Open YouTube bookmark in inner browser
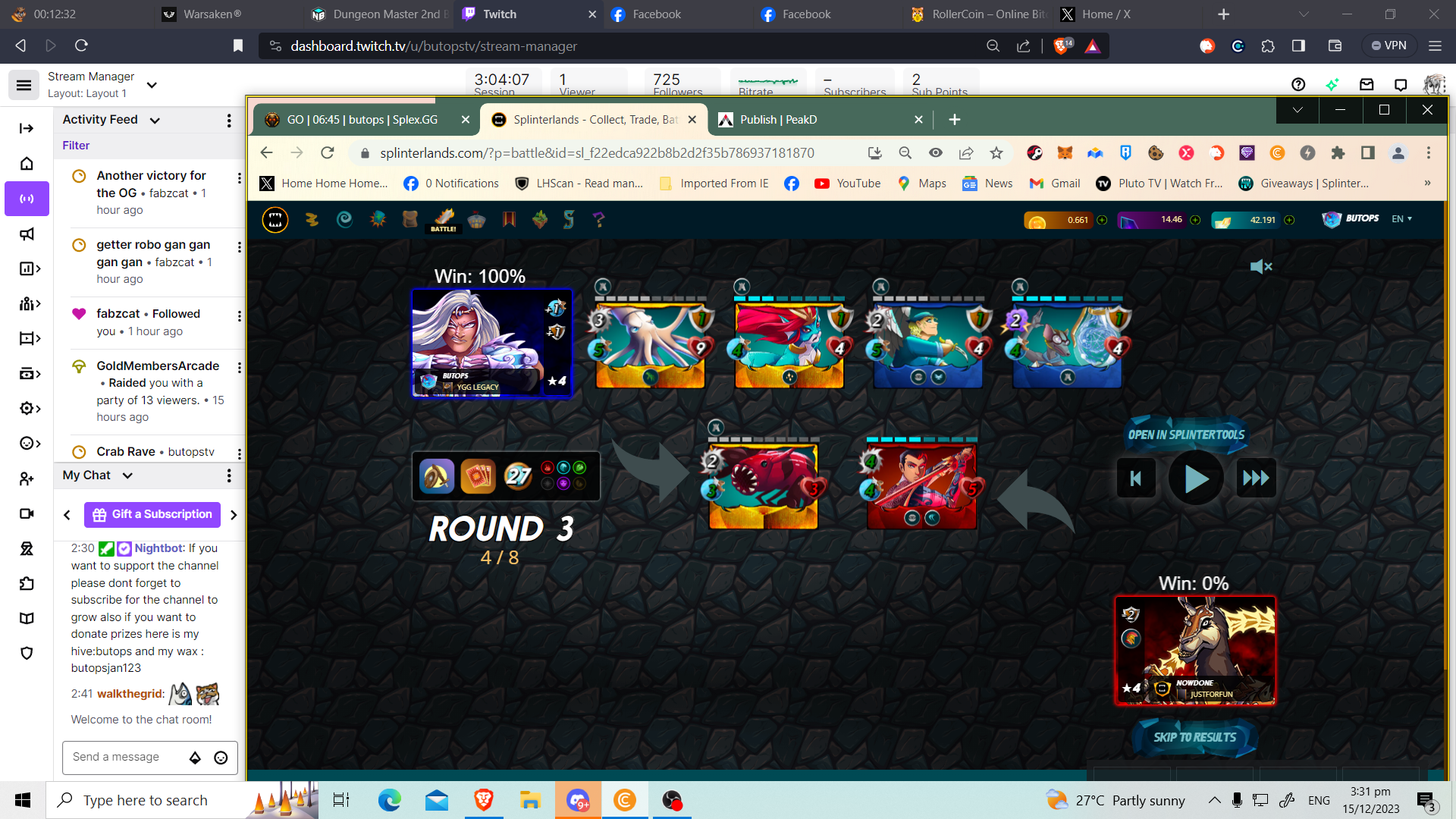Viewport: 1456px width, 819px height. 847,184
